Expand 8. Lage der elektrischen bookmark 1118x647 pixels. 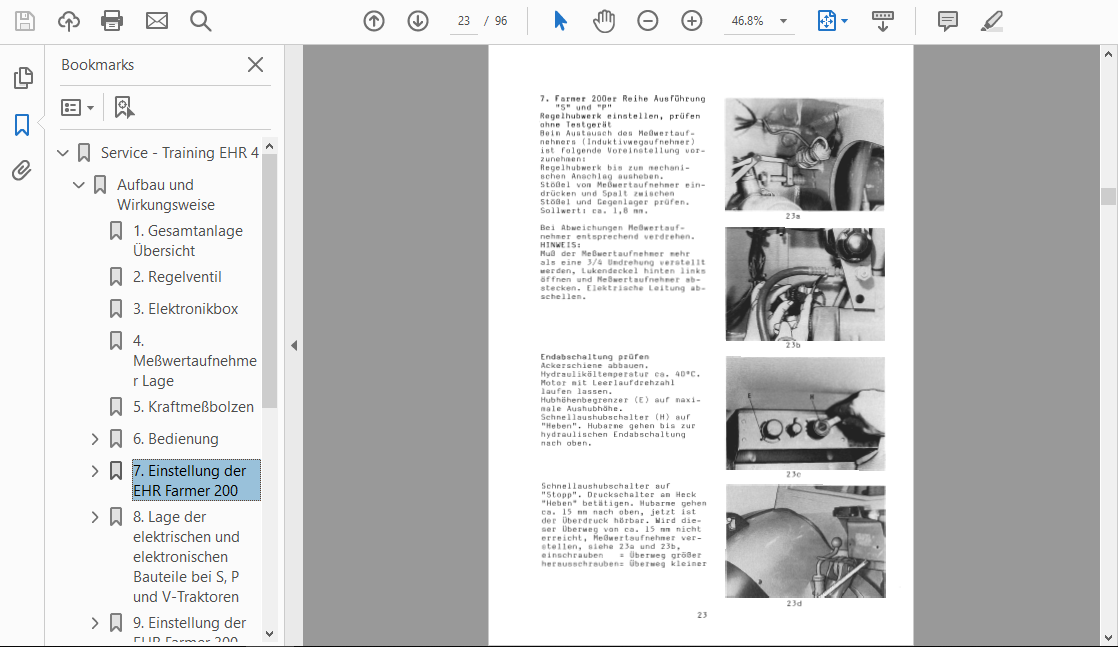point(95,516)
